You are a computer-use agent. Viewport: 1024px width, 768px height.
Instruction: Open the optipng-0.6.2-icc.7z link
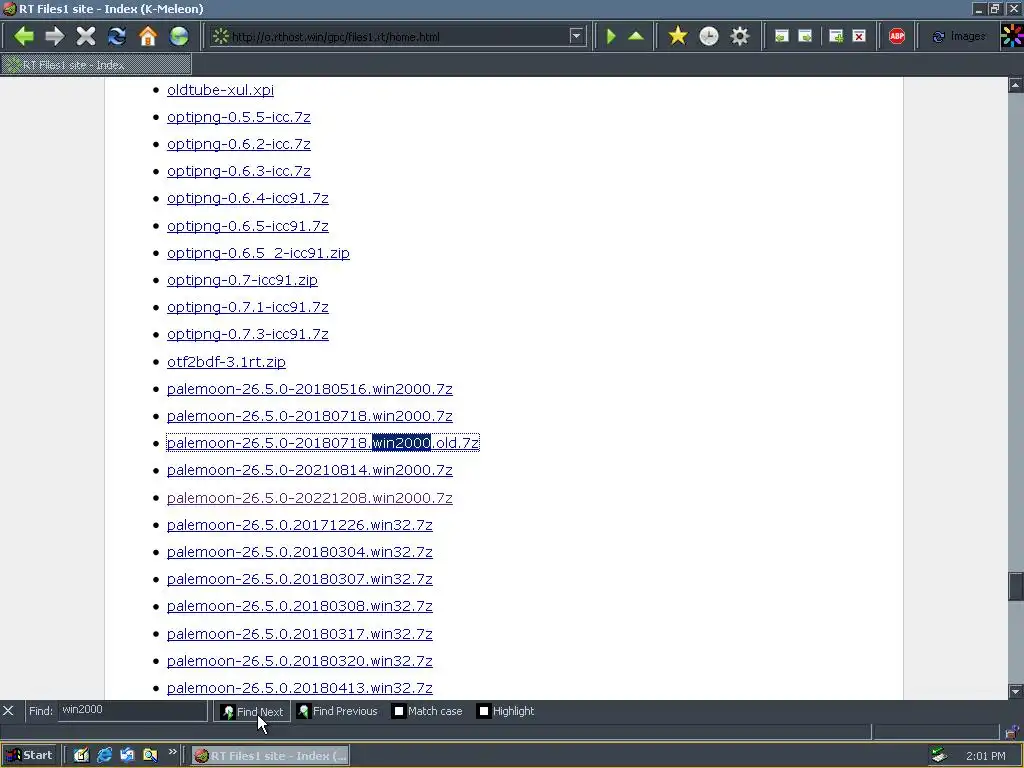(238, 144)
